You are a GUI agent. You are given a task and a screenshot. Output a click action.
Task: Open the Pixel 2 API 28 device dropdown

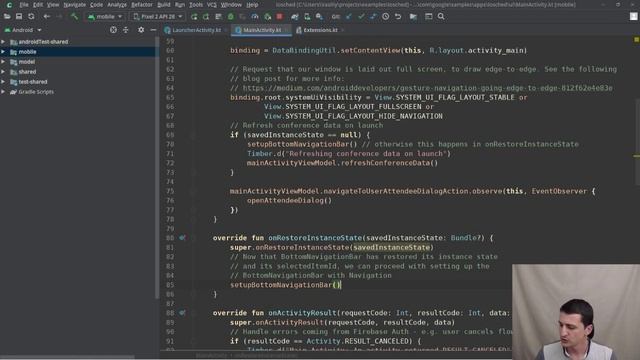(158, 17)
